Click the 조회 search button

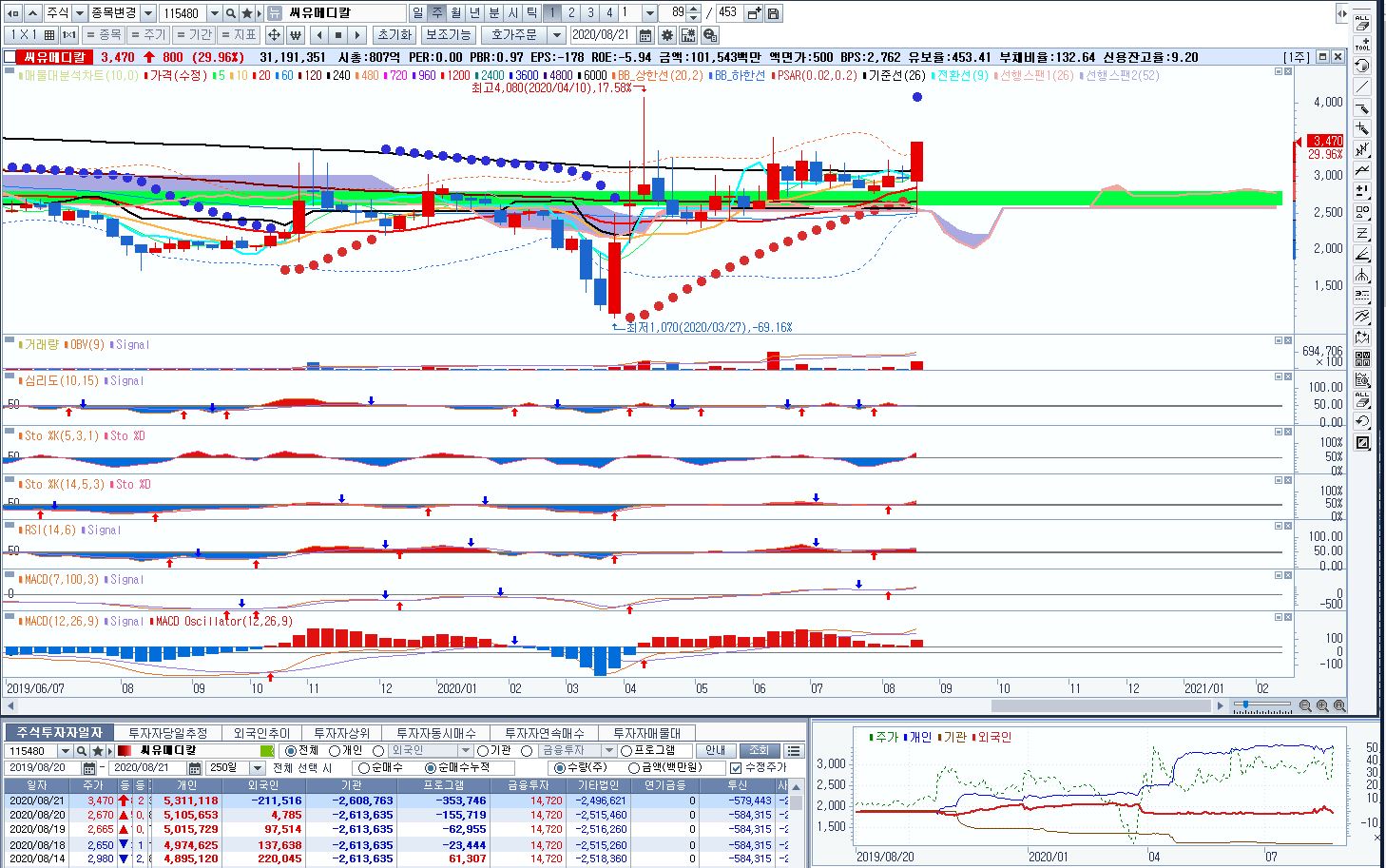pos(759,750)
